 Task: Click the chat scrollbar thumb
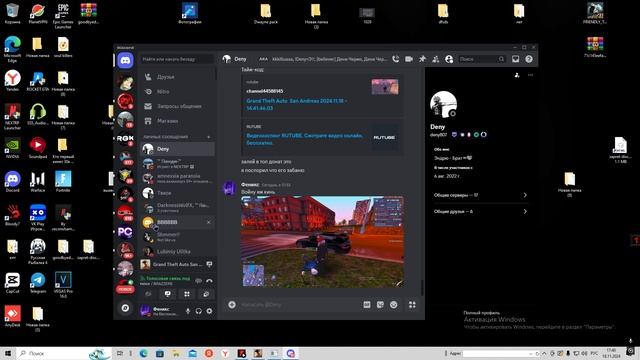click(422, 288)
